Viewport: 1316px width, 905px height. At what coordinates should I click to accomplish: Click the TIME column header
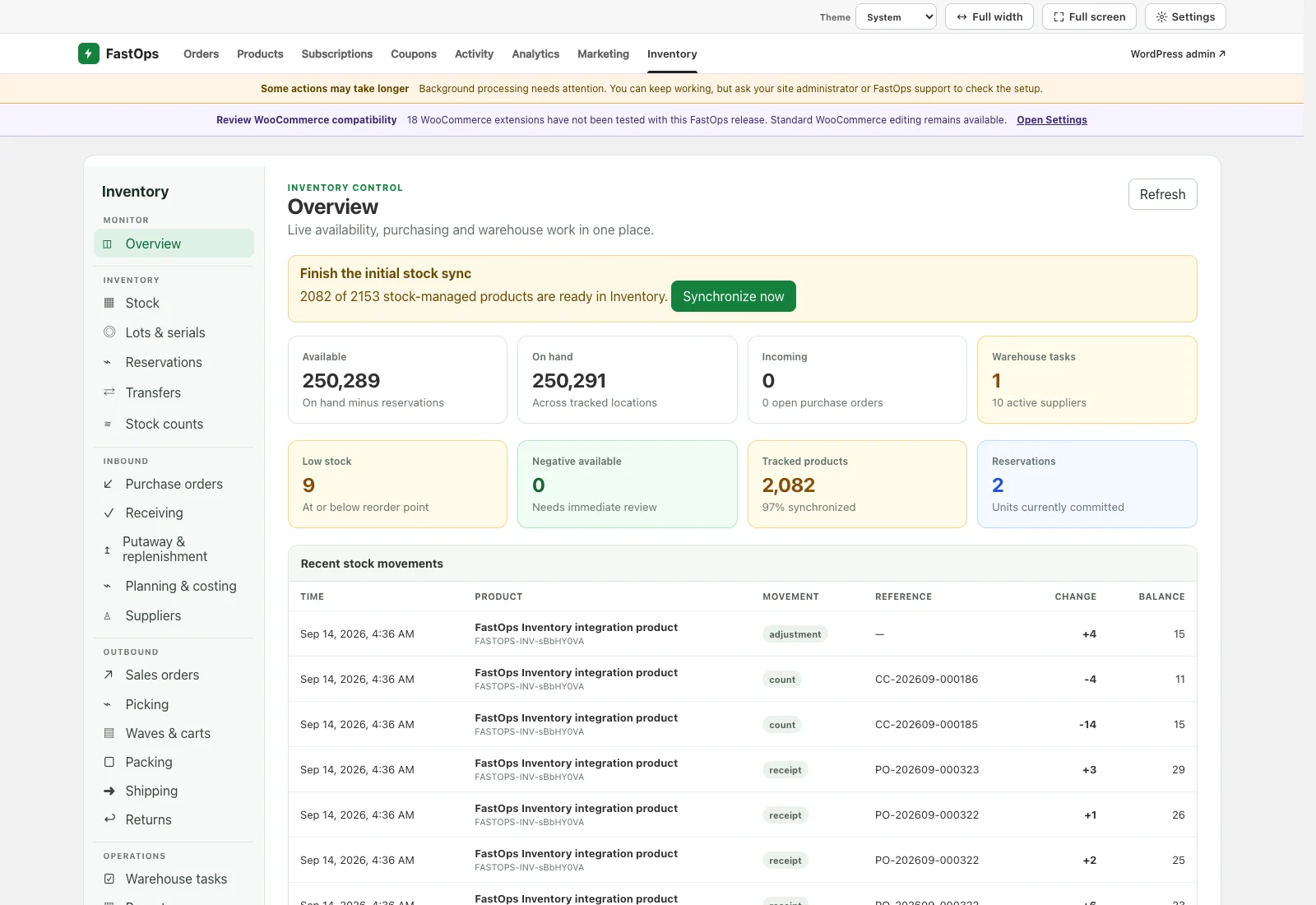(312, 596)
